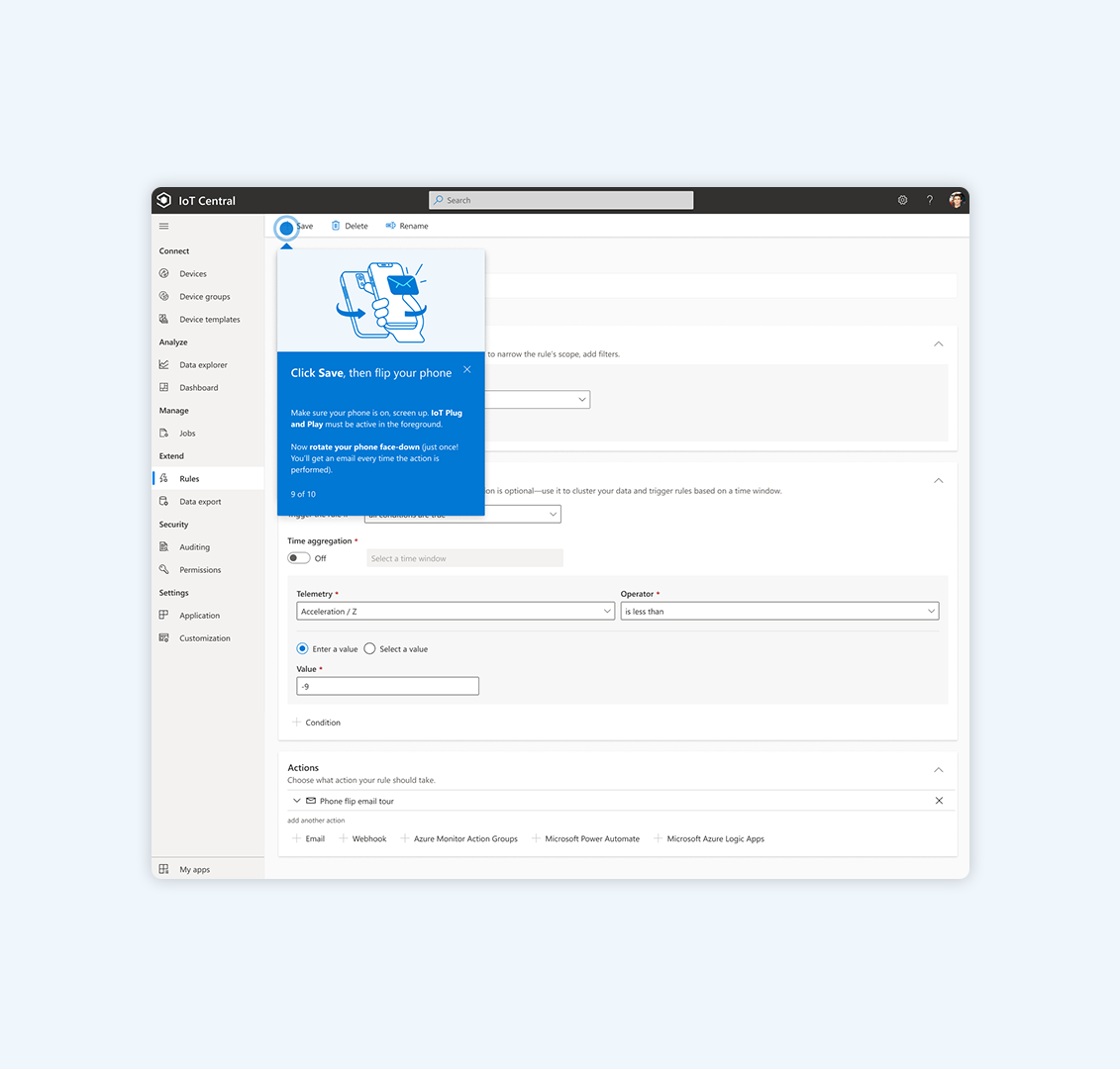Click the Jobs sidebar icon
The width and height of the screenshot is (1120, 1069).
(x=164, y=434)
